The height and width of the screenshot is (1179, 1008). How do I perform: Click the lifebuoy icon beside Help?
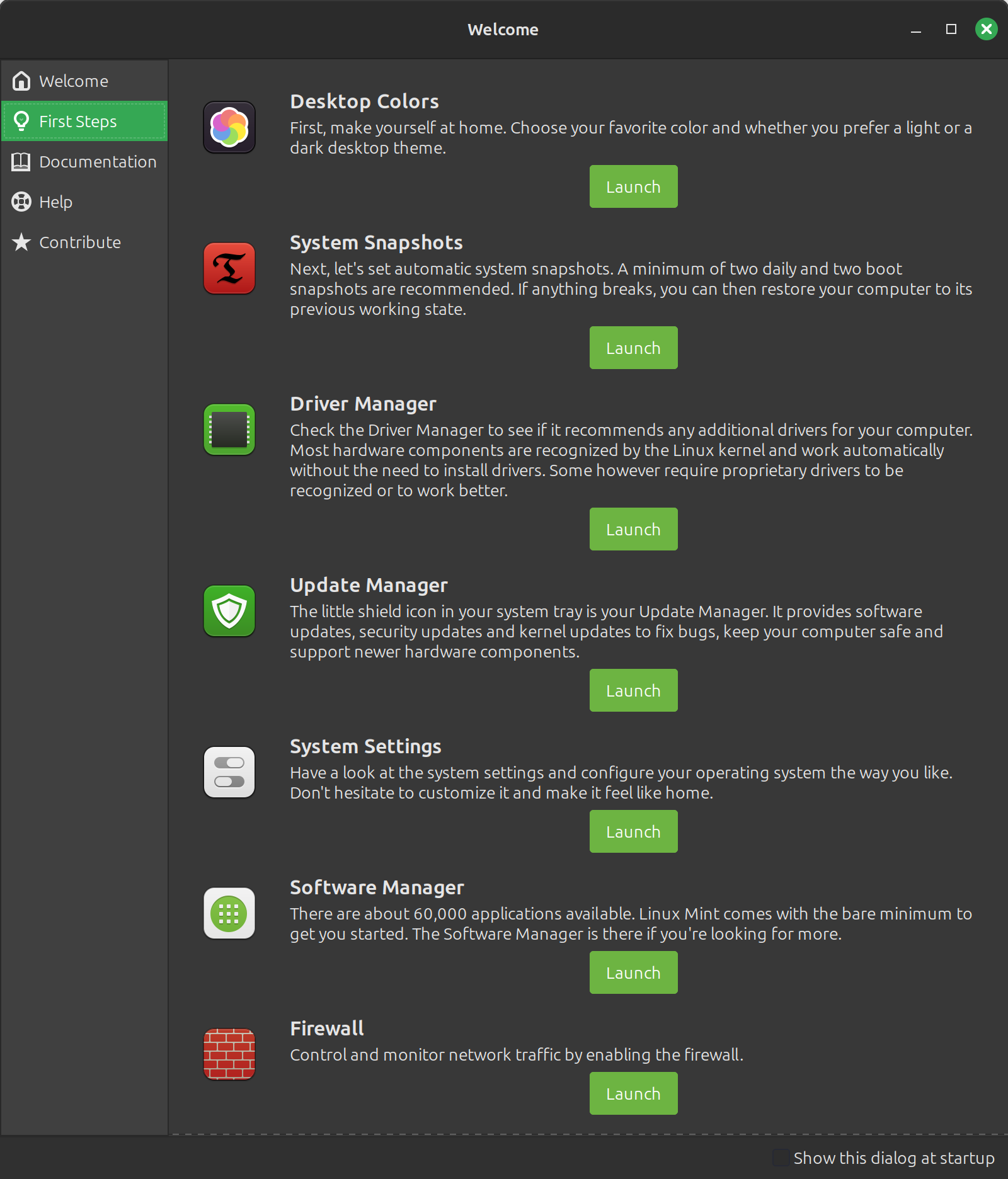coord(21,202)
